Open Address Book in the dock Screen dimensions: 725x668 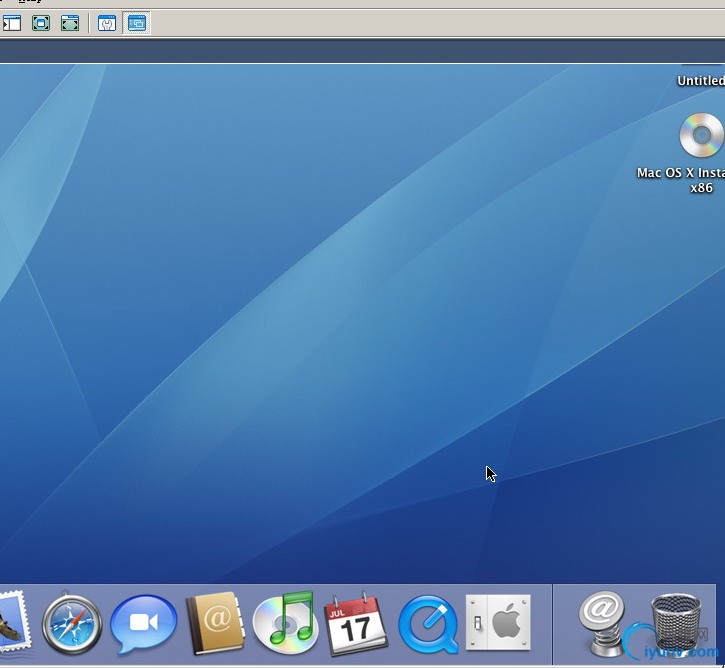coord(215,623)
